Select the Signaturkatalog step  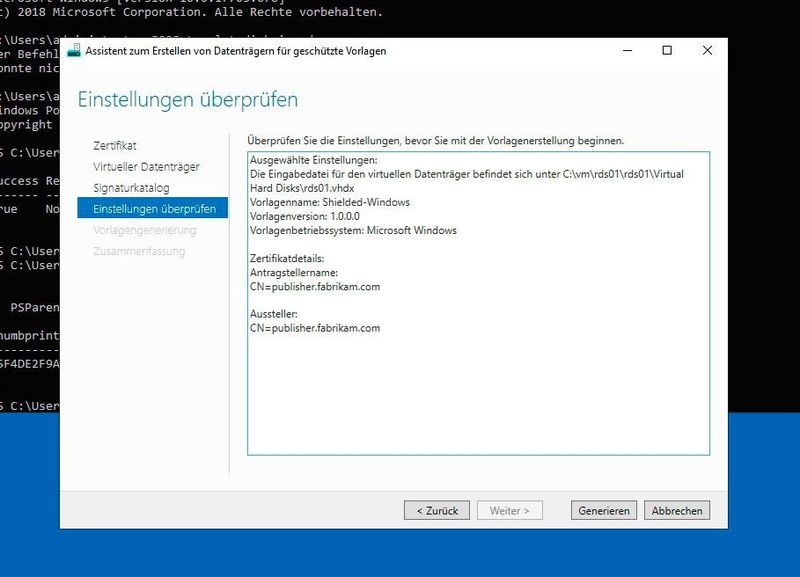coord(131,188)
